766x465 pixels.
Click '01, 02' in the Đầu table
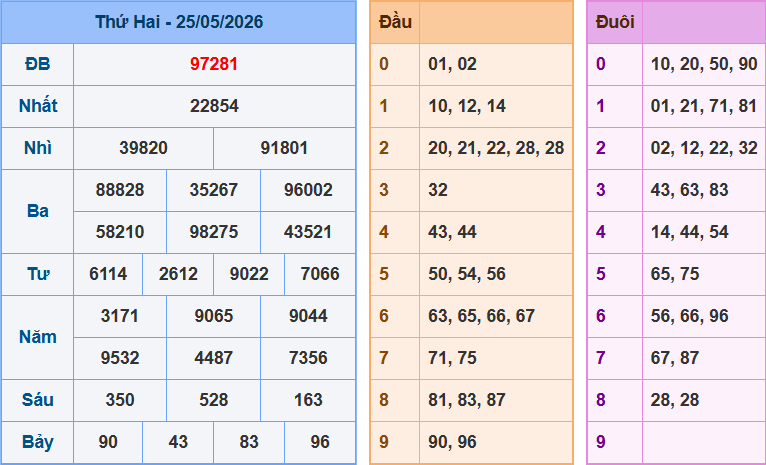[x=452, y=64]
